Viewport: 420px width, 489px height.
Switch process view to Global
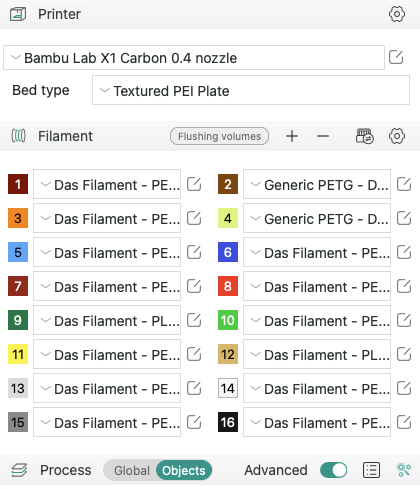(x=132, y=470)
